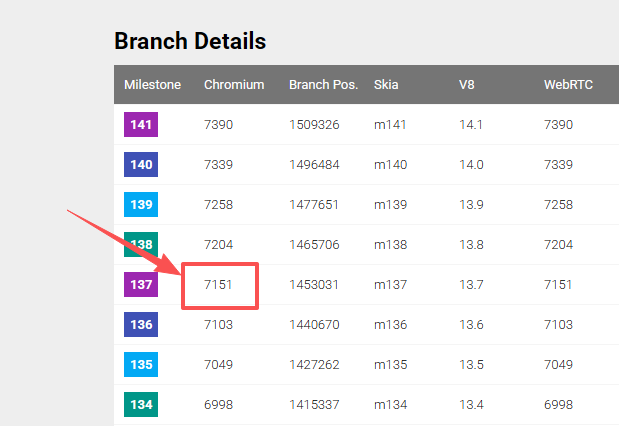Screen dimensions: 619x426
Task: Click branch position 1509326
Action: (314, 125)
